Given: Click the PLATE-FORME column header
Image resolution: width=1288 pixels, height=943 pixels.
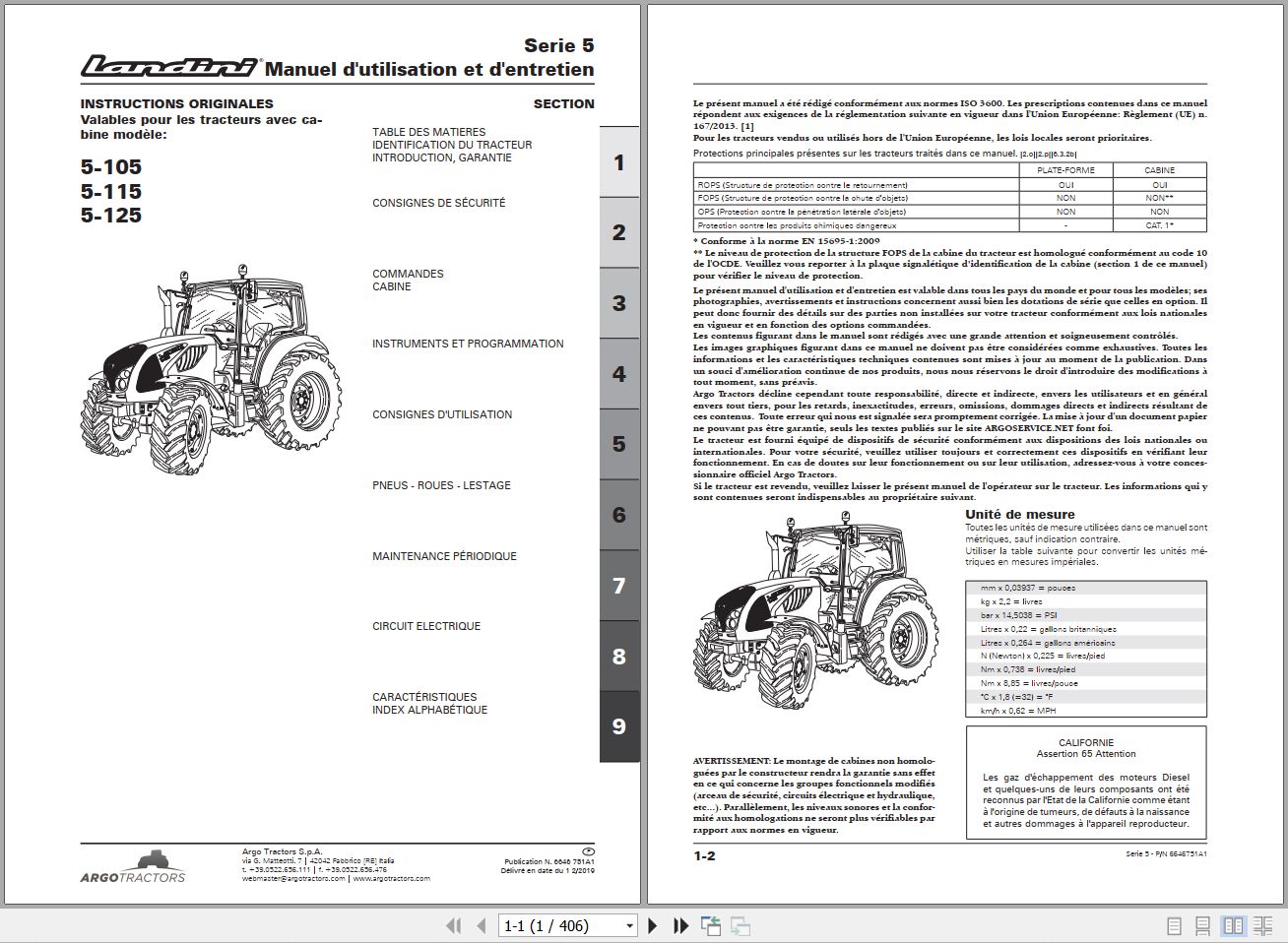Looking at the screenshot, I should pos(1065,170).
